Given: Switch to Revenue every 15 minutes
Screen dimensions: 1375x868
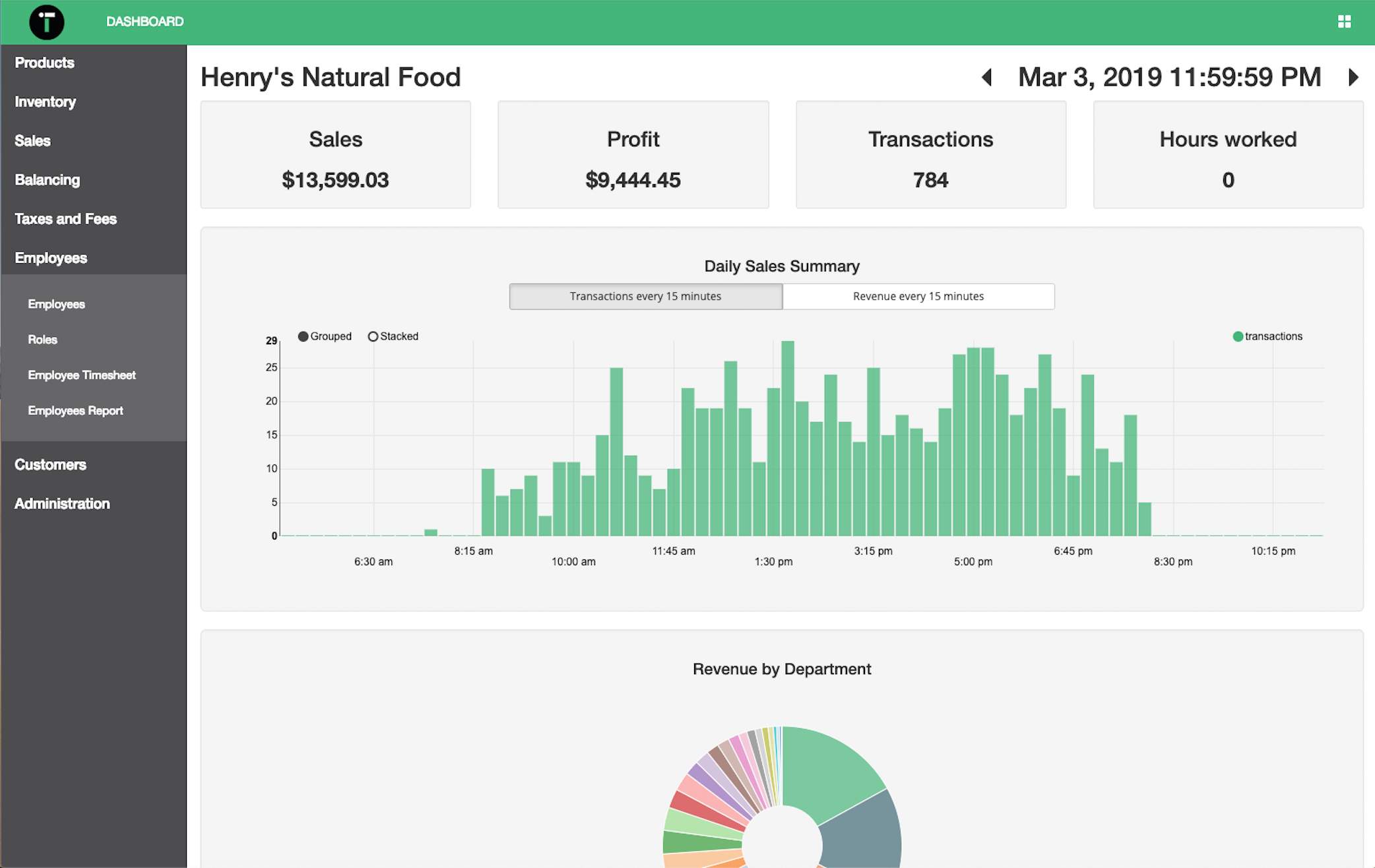Looking at the screenshot, I should [x=918, y=296].
